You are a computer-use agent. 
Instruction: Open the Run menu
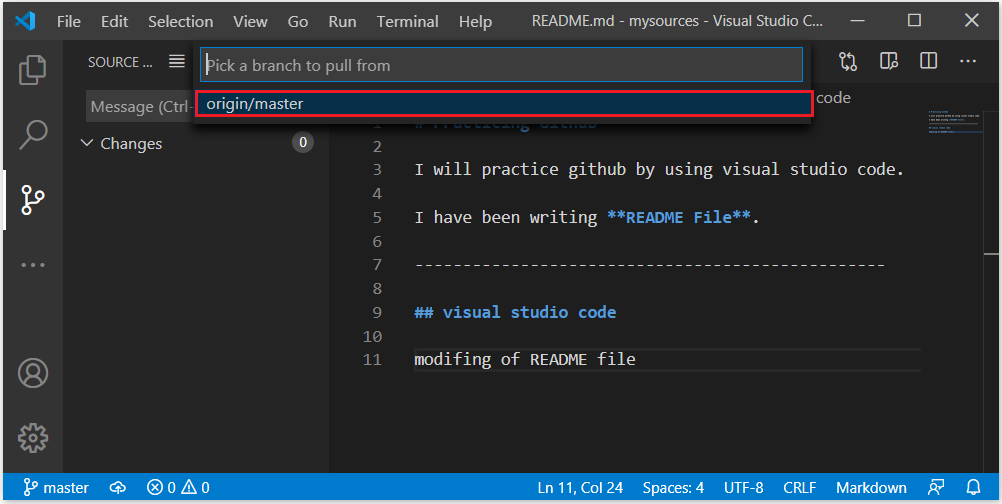(x=343, y=22)
